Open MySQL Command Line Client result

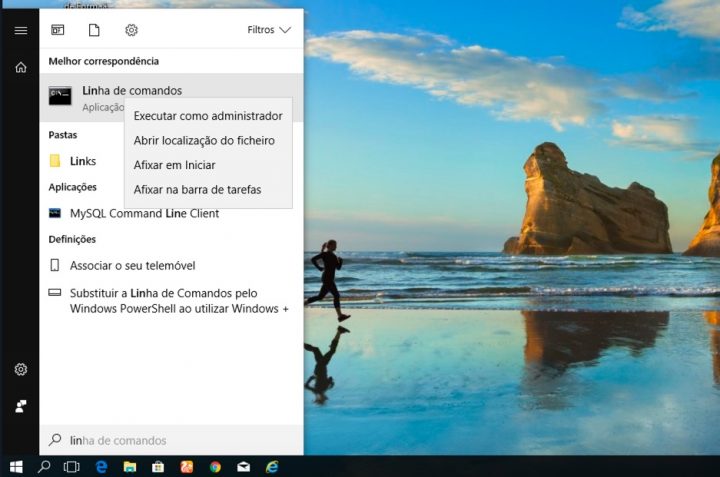(x=143, y=213)
